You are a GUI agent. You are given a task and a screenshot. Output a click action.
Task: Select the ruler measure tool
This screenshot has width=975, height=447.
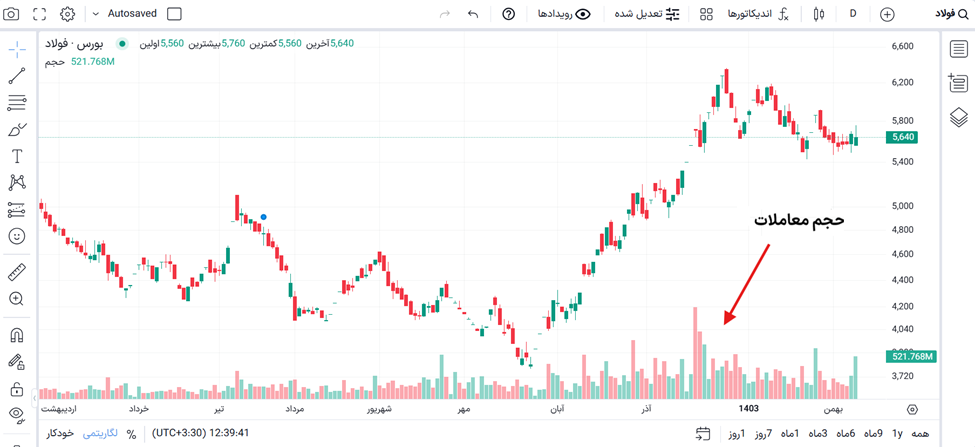tap(17, 272)
